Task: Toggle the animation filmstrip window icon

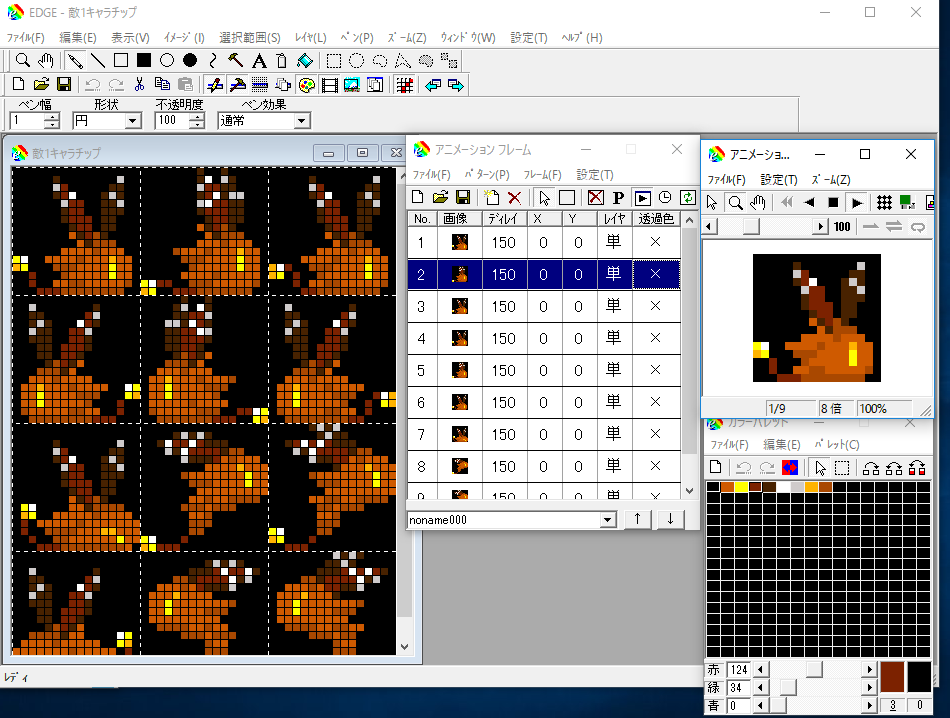Action: tap(330, 85)
